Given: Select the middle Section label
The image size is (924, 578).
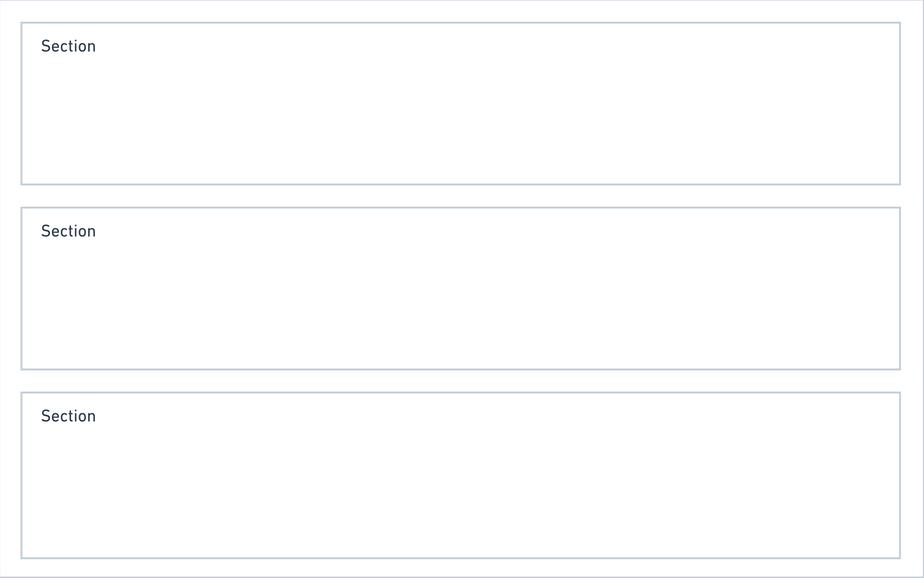Looking at the screenshot, I should tap(68, 231).
